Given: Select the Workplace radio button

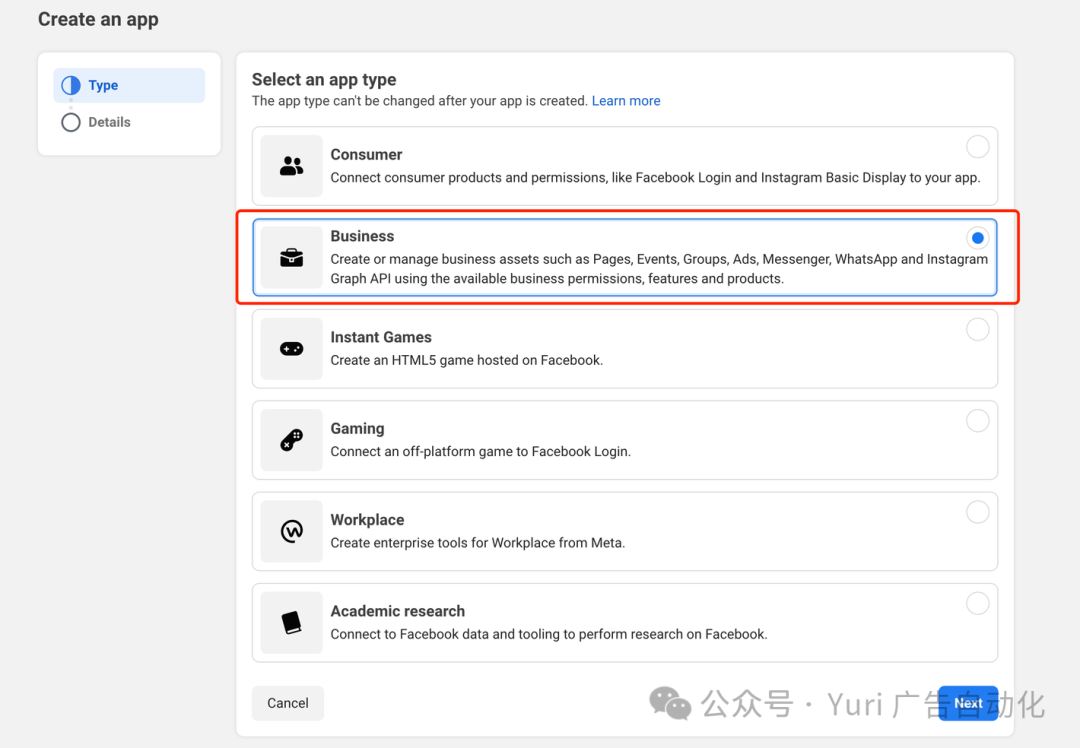Looking at the screenshot, I should 977,512.
